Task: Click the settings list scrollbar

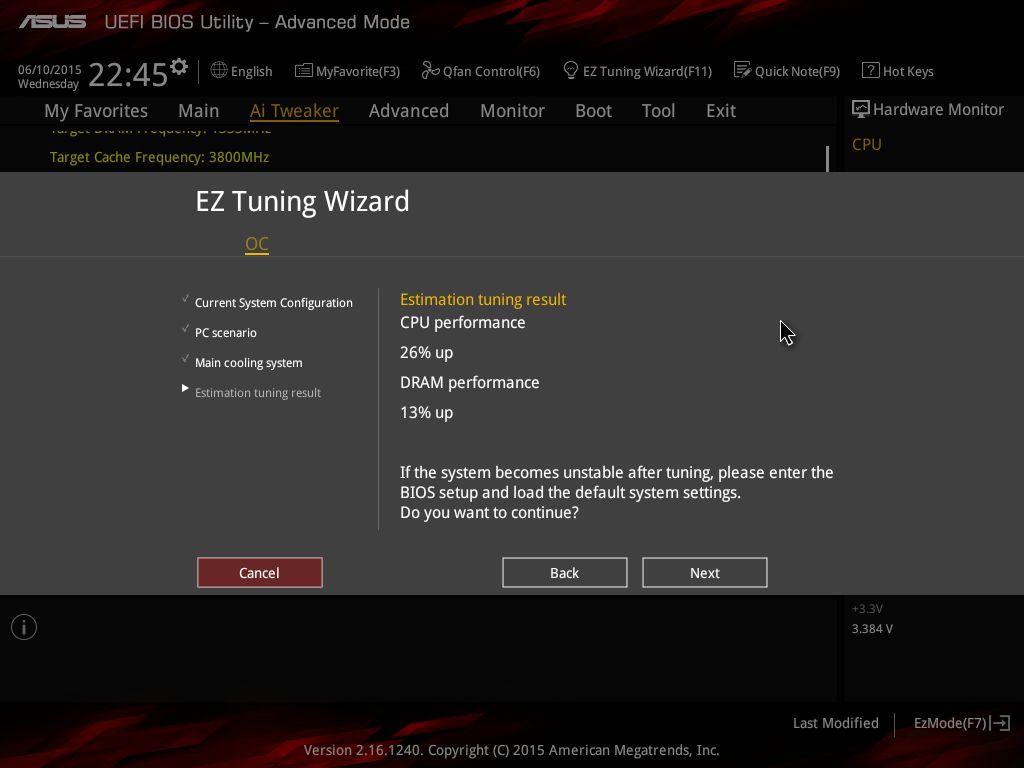Action: (827, 159)
